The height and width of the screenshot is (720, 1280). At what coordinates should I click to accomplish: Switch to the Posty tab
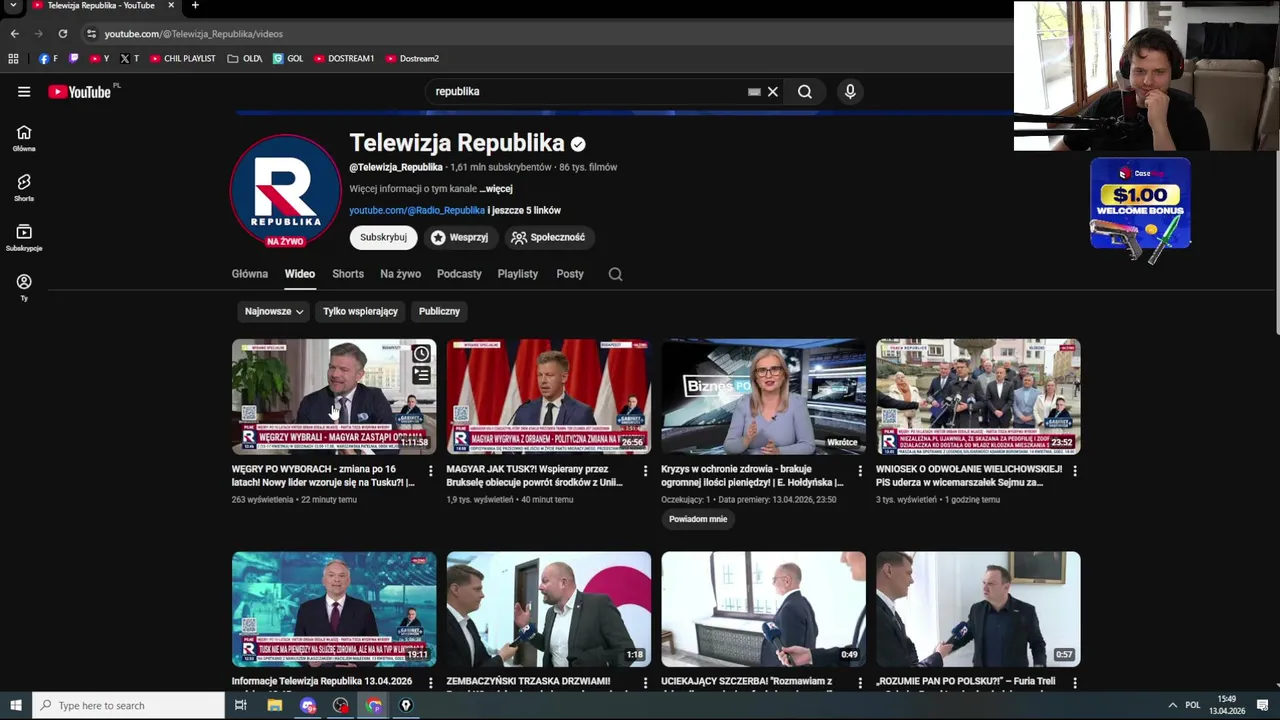pyautogui.click(x=570, y=274)
